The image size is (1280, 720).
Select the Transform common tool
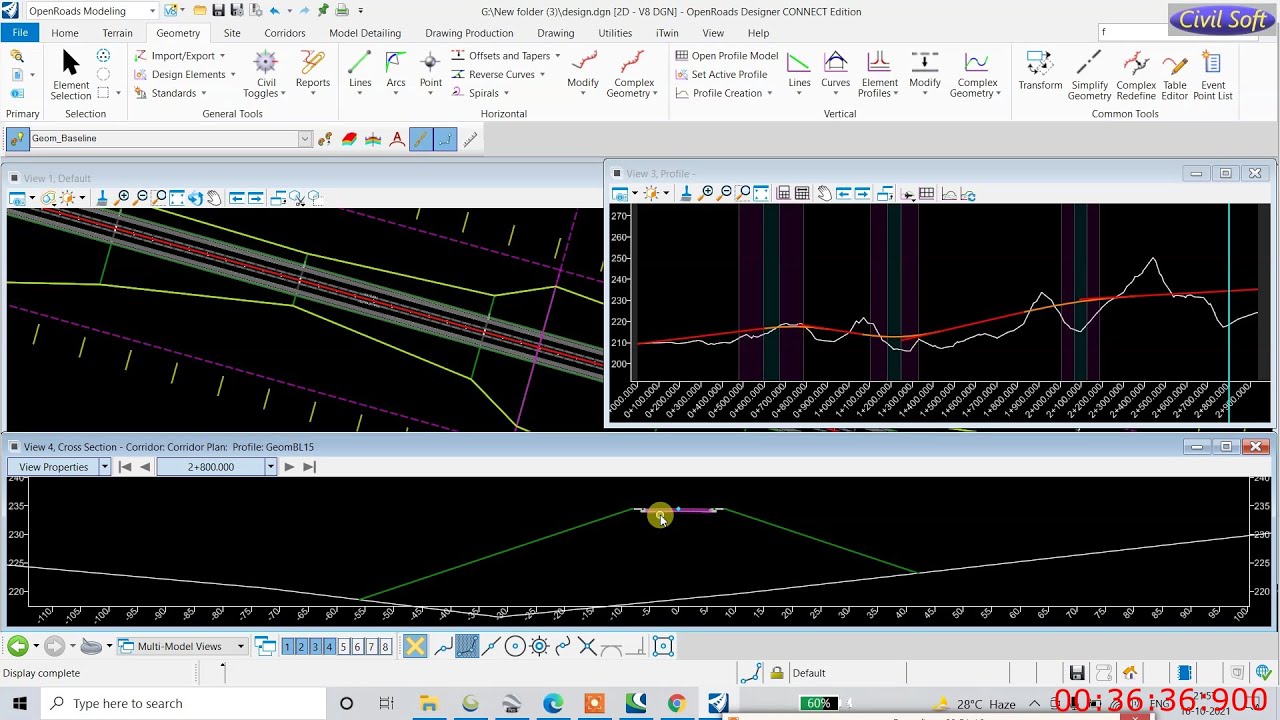[x=1040, y=70]
